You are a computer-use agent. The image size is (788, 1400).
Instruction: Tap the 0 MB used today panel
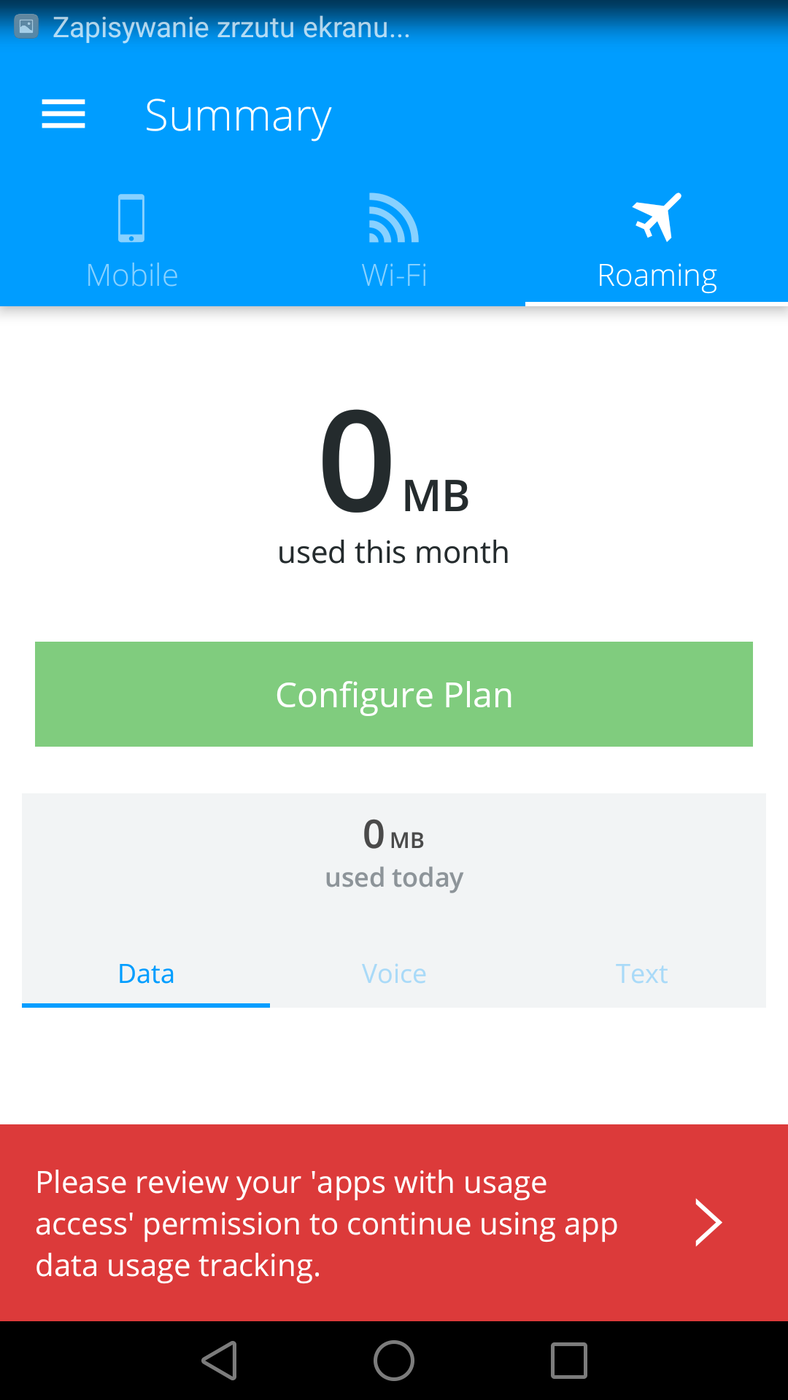(394, 853)
